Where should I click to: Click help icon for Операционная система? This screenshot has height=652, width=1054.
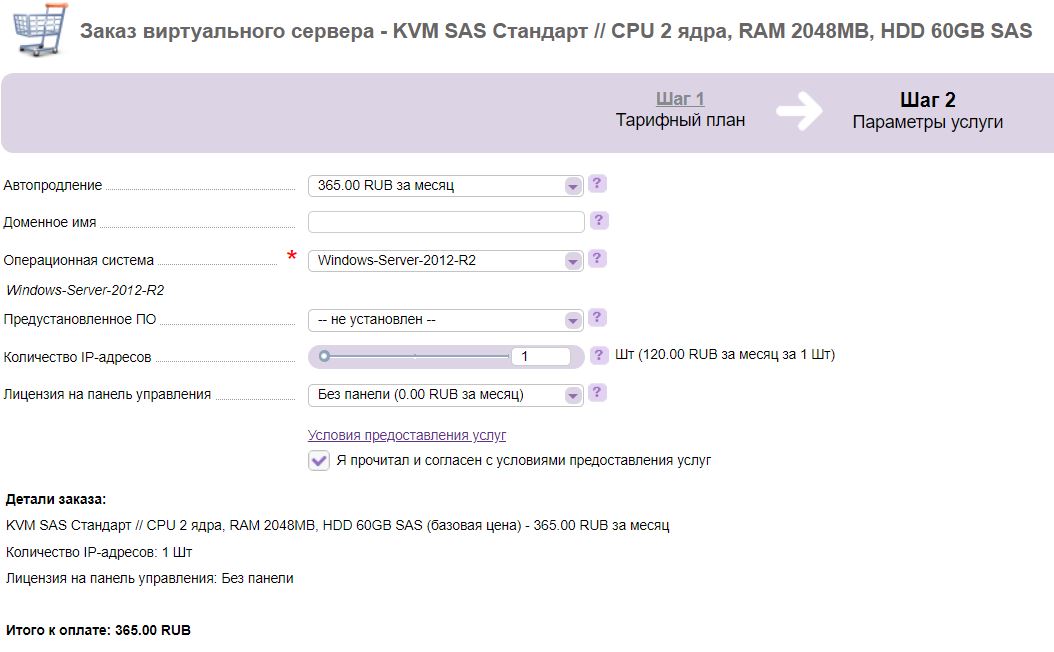[597, 259]
